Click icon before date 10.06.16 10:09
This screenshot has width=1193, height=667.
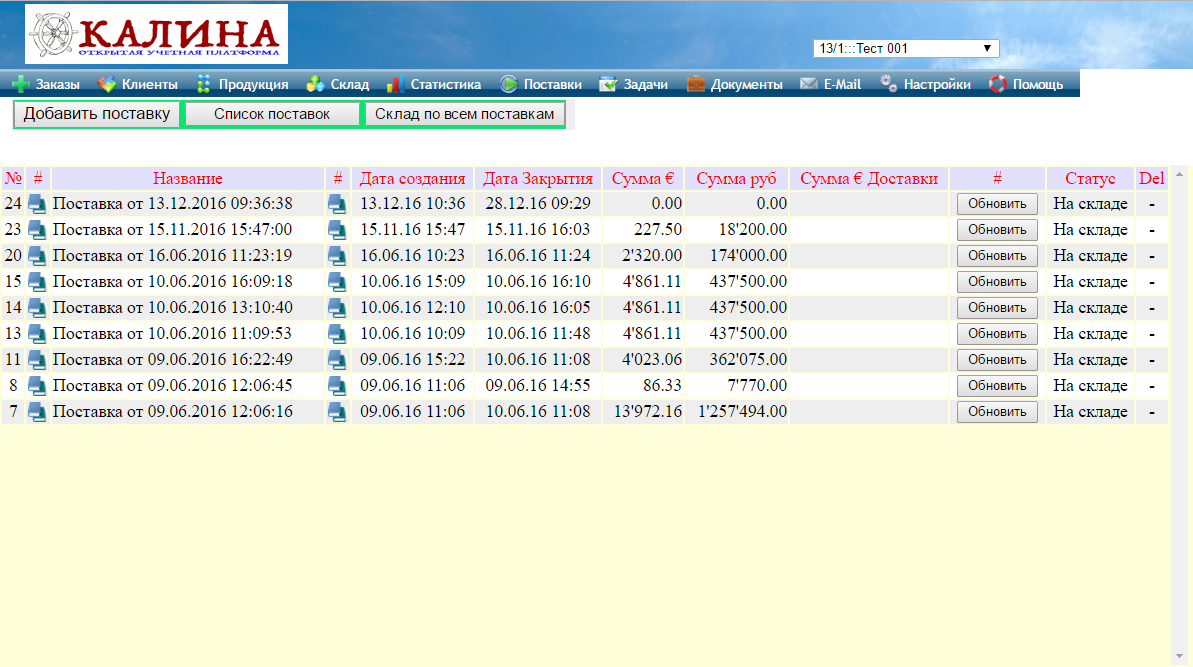[337, 333]
